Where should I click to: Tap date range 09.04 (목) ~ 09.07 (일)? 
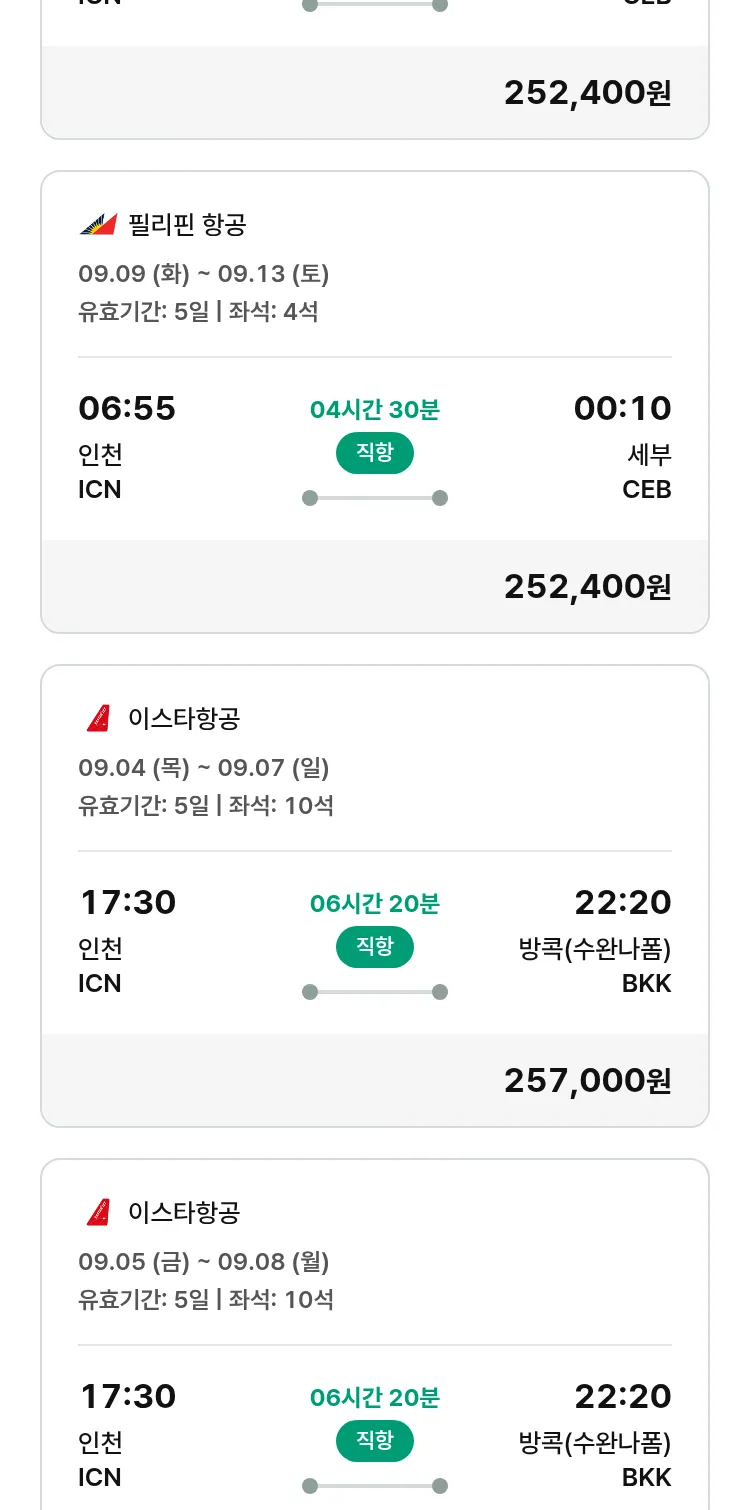(x=204, y=767)
